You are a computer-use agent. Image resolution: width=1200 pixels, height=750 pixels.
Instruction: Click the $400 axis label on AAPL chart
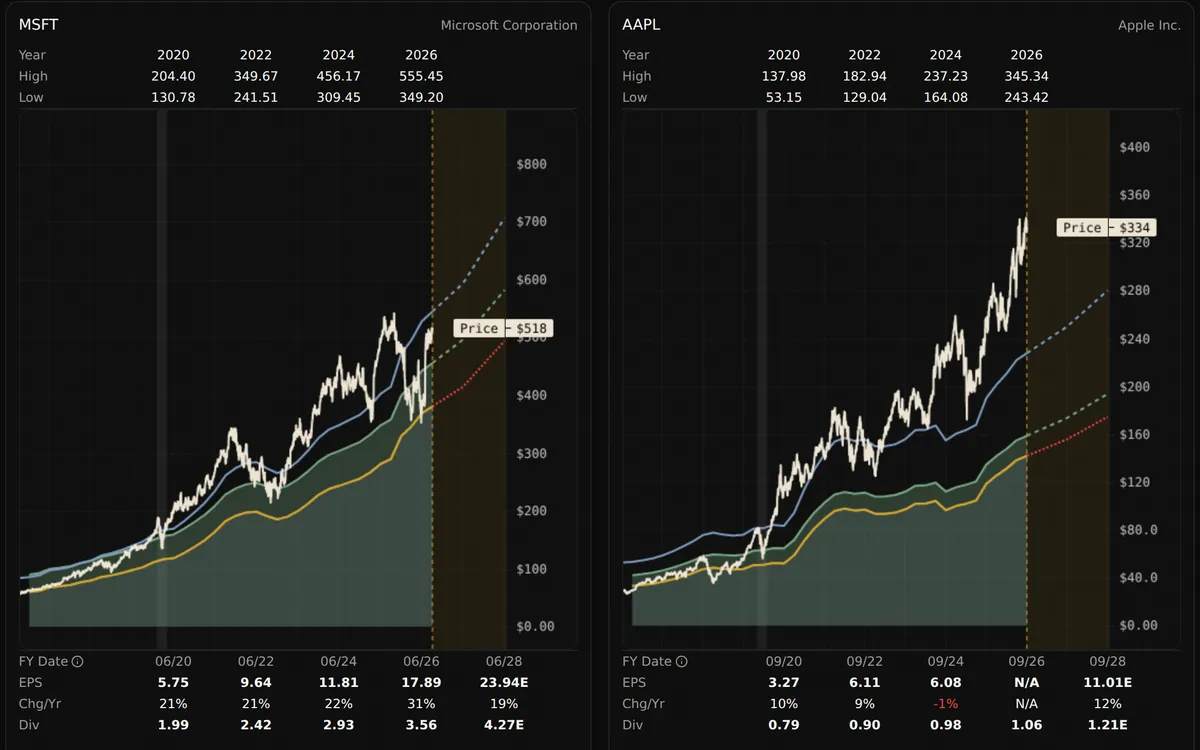(1135, 147)
